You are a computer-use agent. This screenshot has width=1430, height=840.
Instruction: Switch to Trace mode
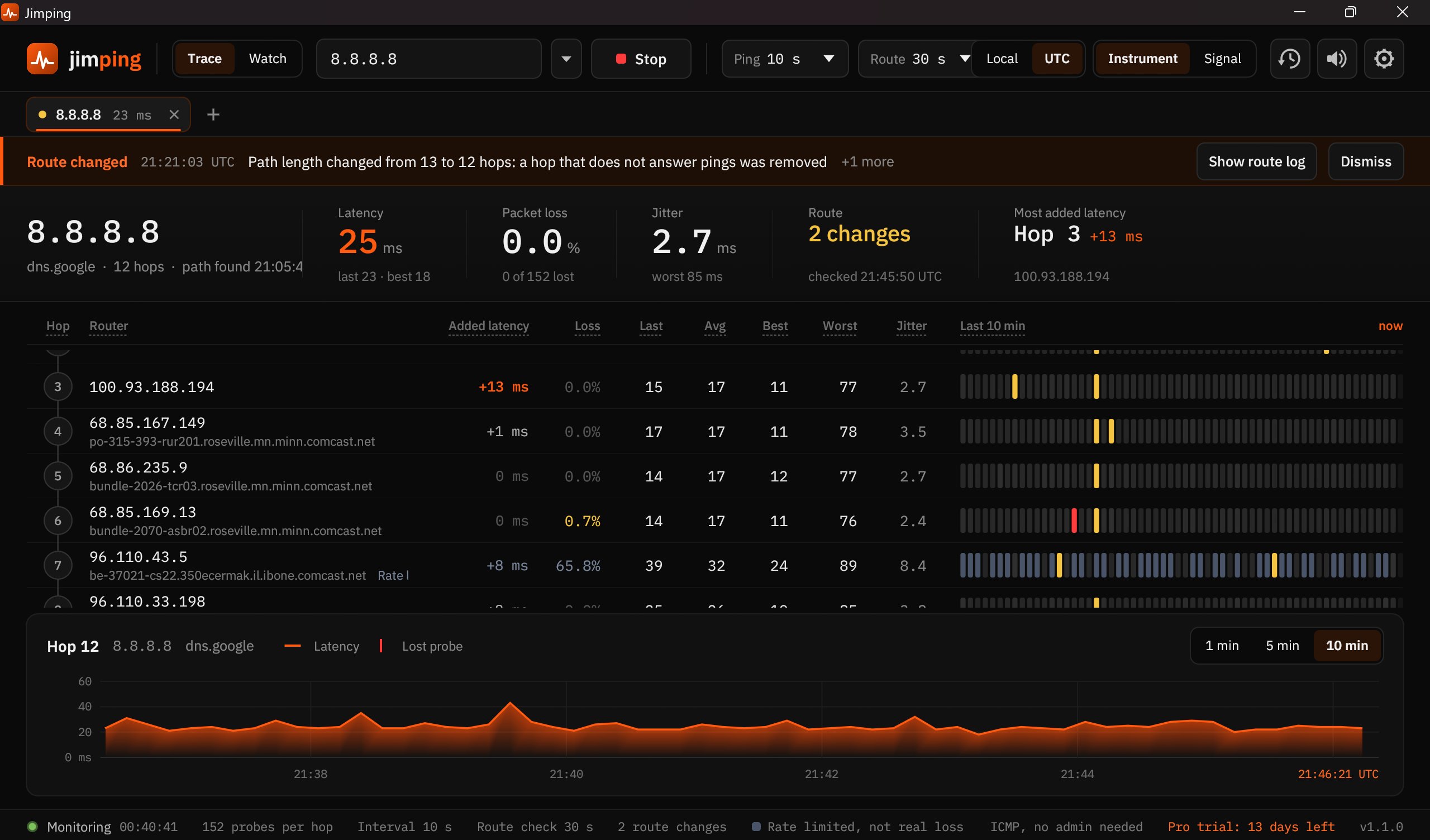pyautogui.click(x=204, y=59)
